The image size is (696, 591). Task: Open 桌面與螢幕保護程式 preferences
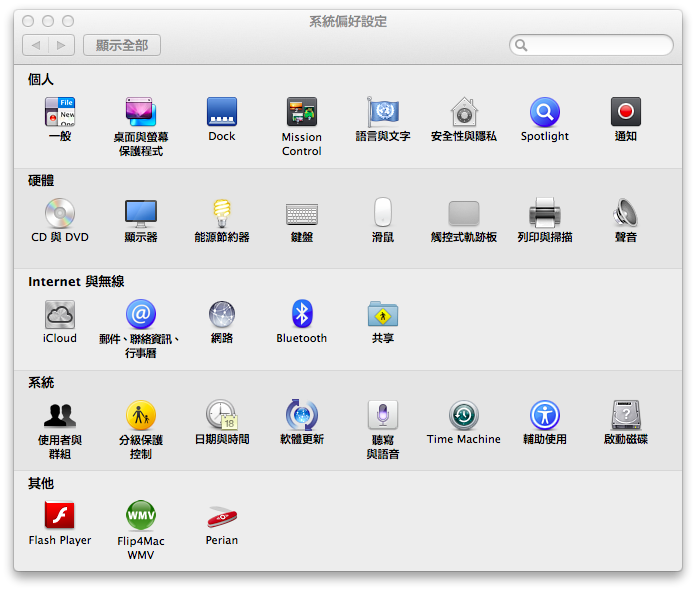(141, 112)
